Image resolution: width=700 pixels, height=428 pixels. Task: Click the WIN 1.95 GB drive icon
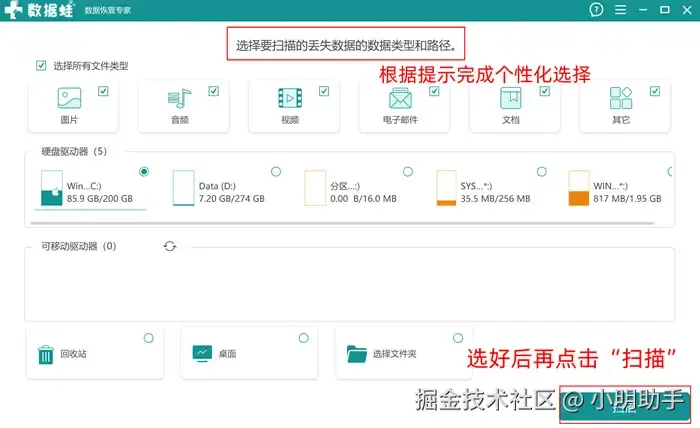point(579,188)
